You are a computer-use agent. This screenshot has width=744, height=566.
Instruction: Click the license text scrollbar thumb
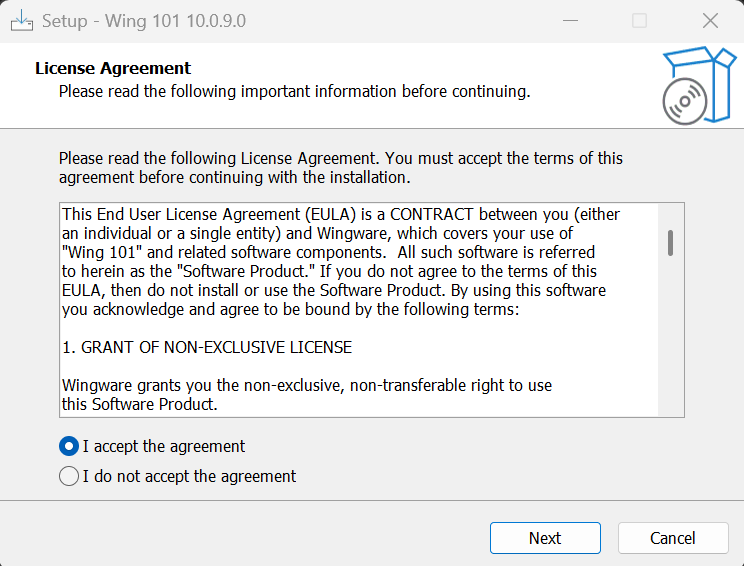pyautogui.click(x=670, y=243)
